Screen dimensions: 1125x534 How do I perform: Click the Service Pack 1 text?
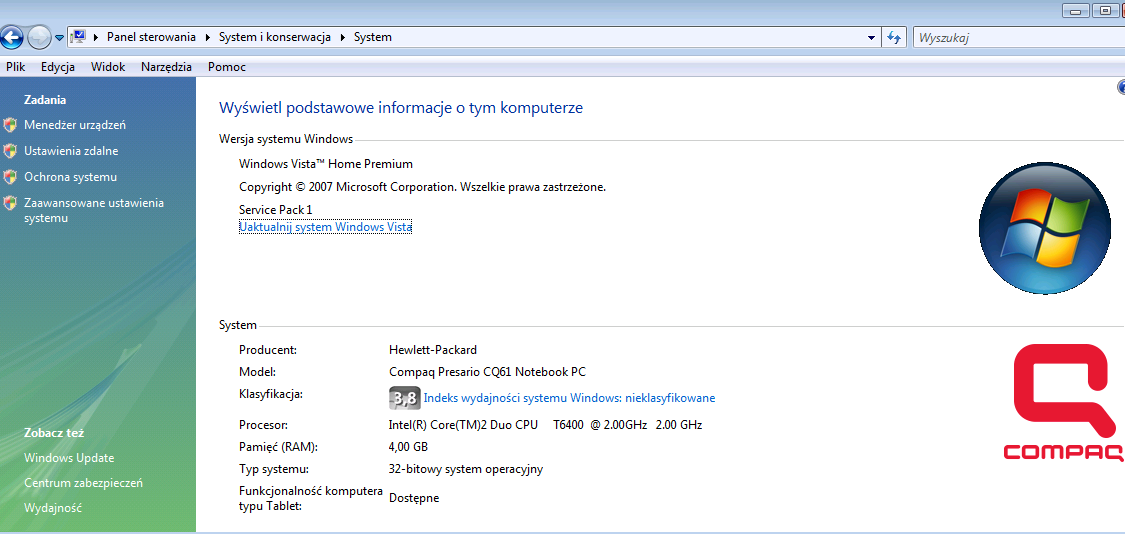(x=276, y=210)
